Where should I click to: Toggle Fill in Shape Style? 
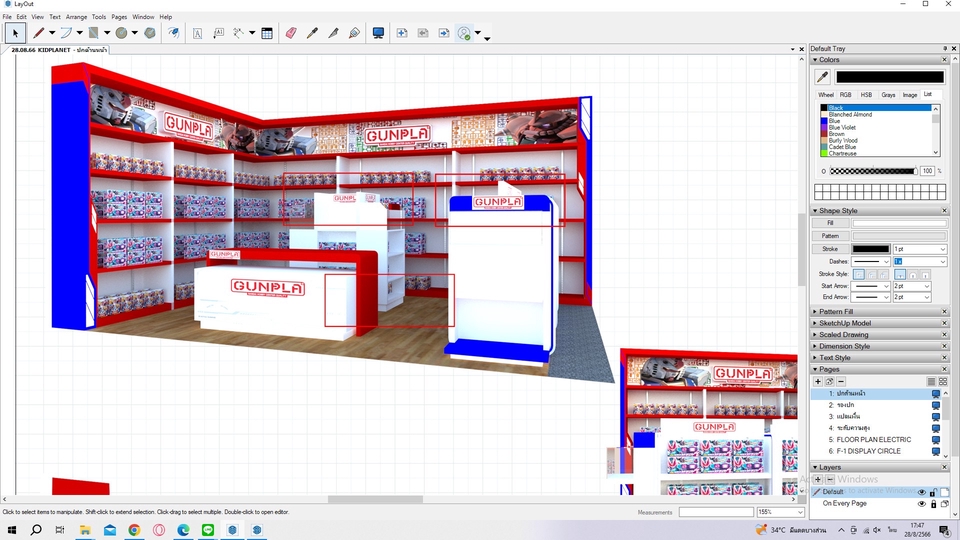[830, 223]
